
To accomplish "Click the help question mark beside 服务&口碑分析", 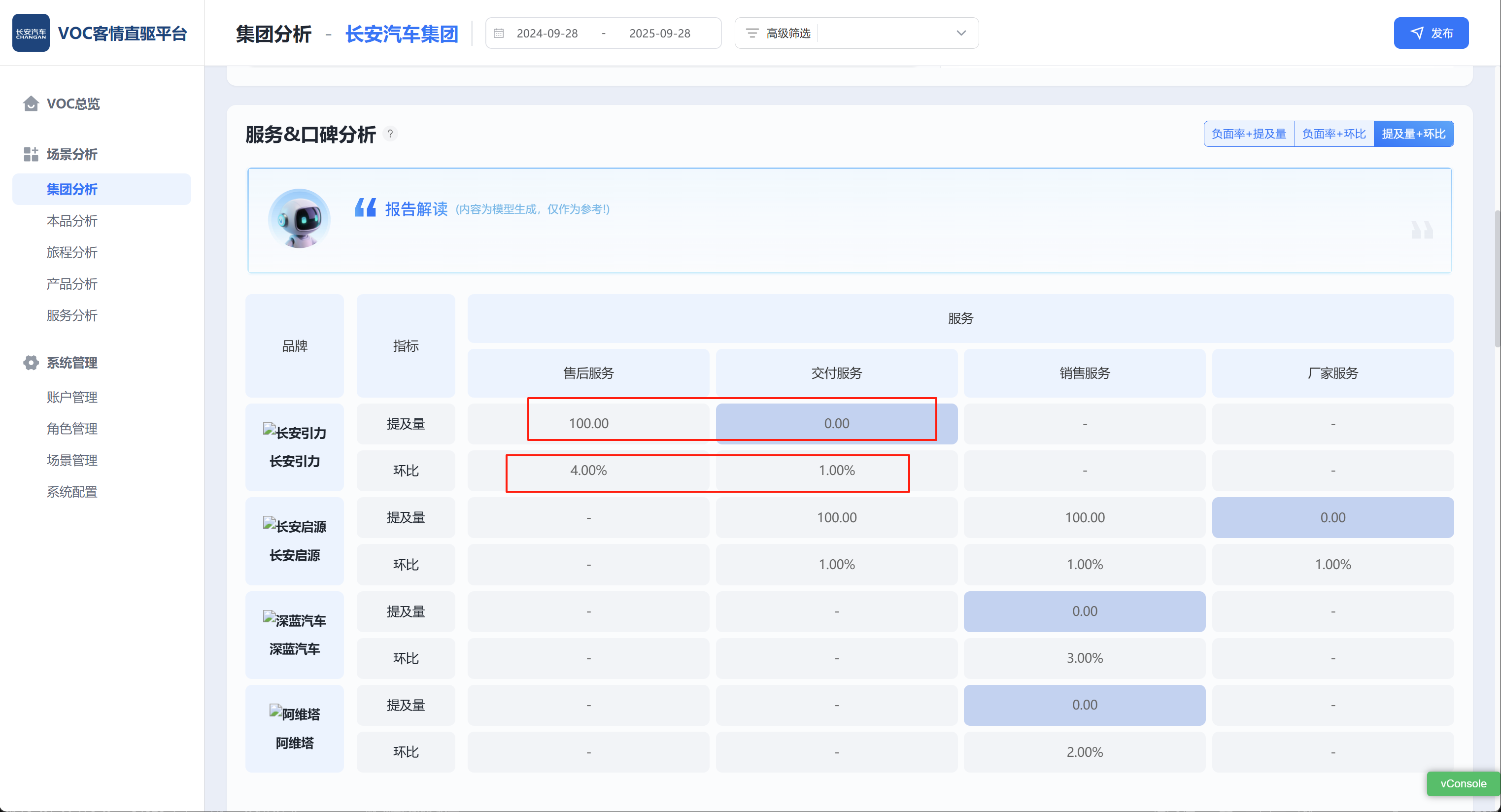I will coord(390,134).
